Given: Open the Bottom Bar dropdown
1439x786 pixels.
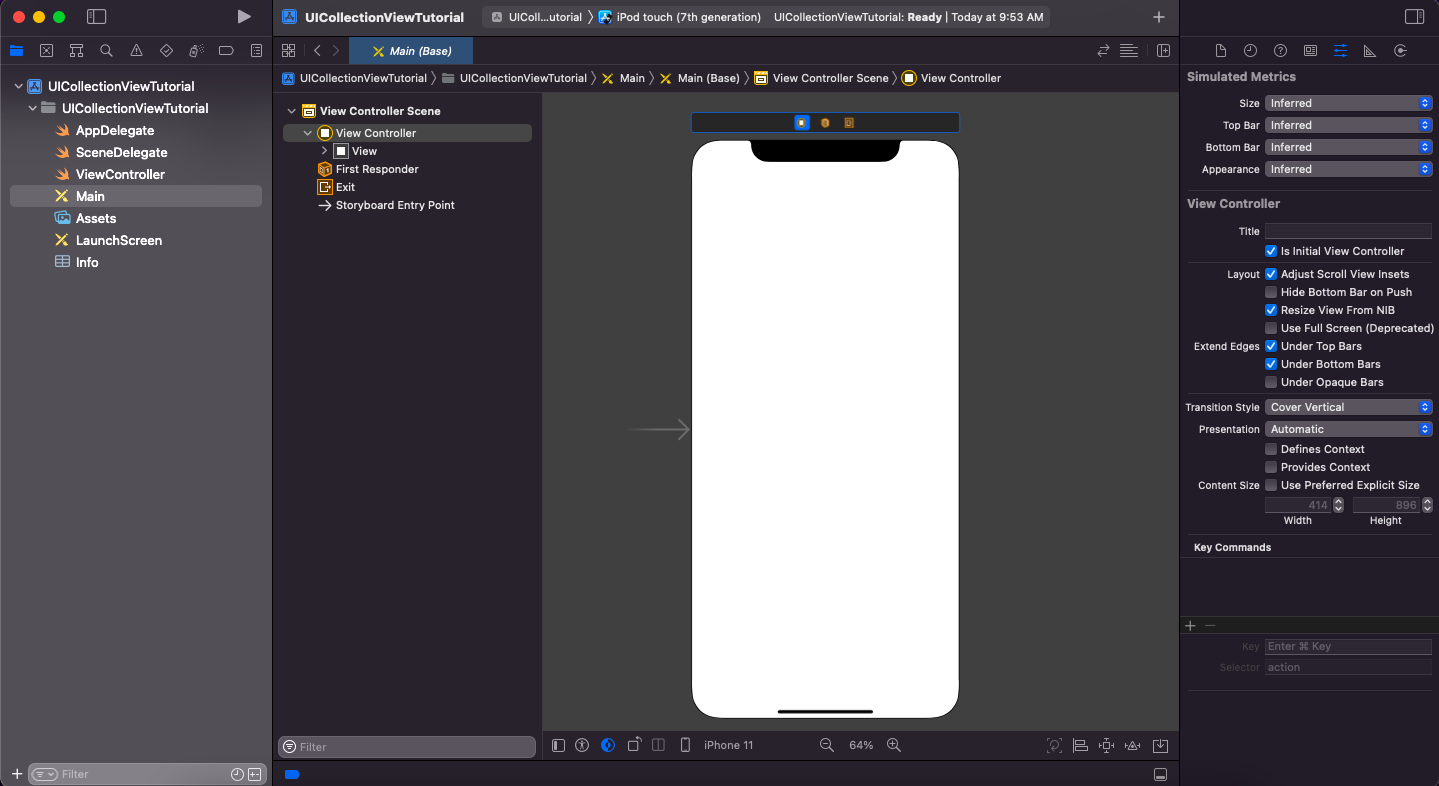Looking at the screenshot, I should pyautogui.click(x=1348, y=147).
